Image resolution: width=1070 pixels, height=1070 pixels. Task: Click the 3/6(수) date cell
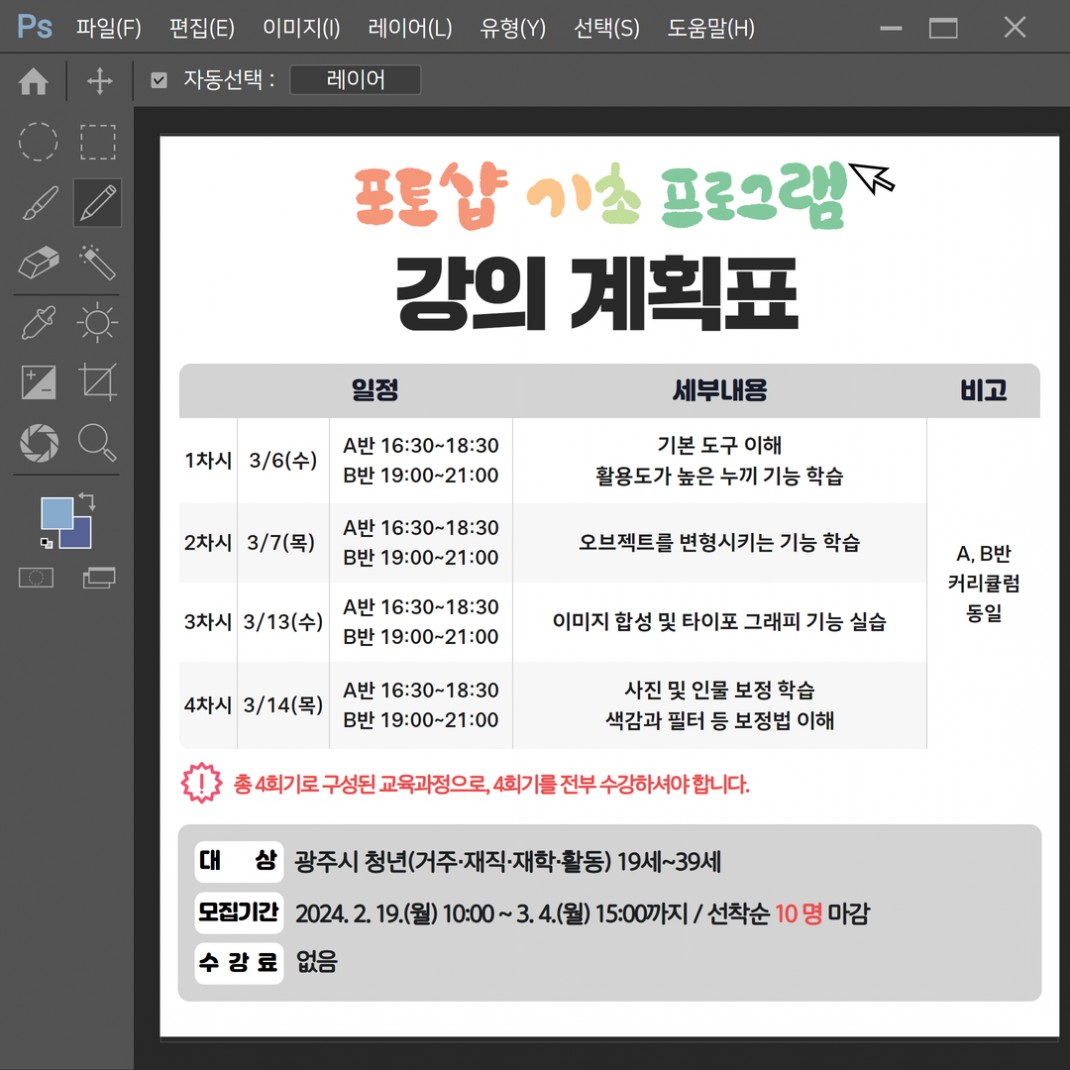coord(283,460)
